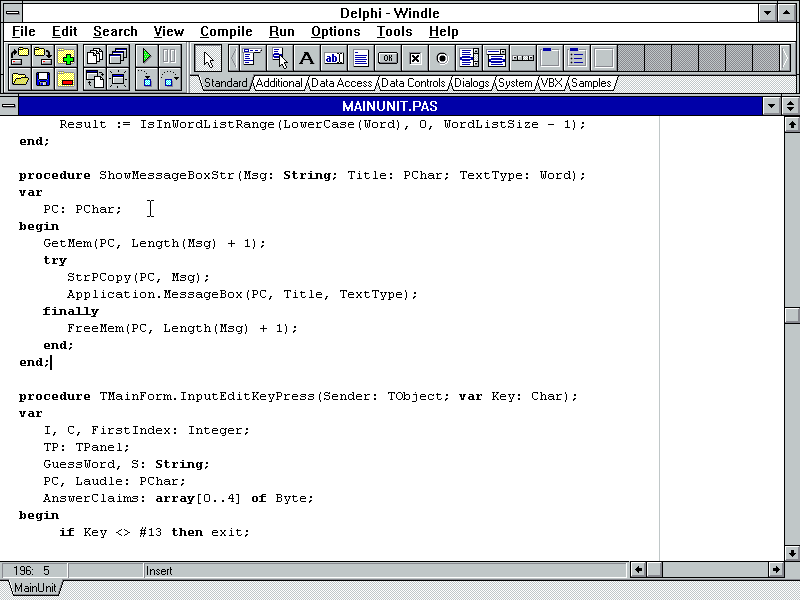
Task: Pick the OK Button component icon
Action: click(x=388, y=58)
